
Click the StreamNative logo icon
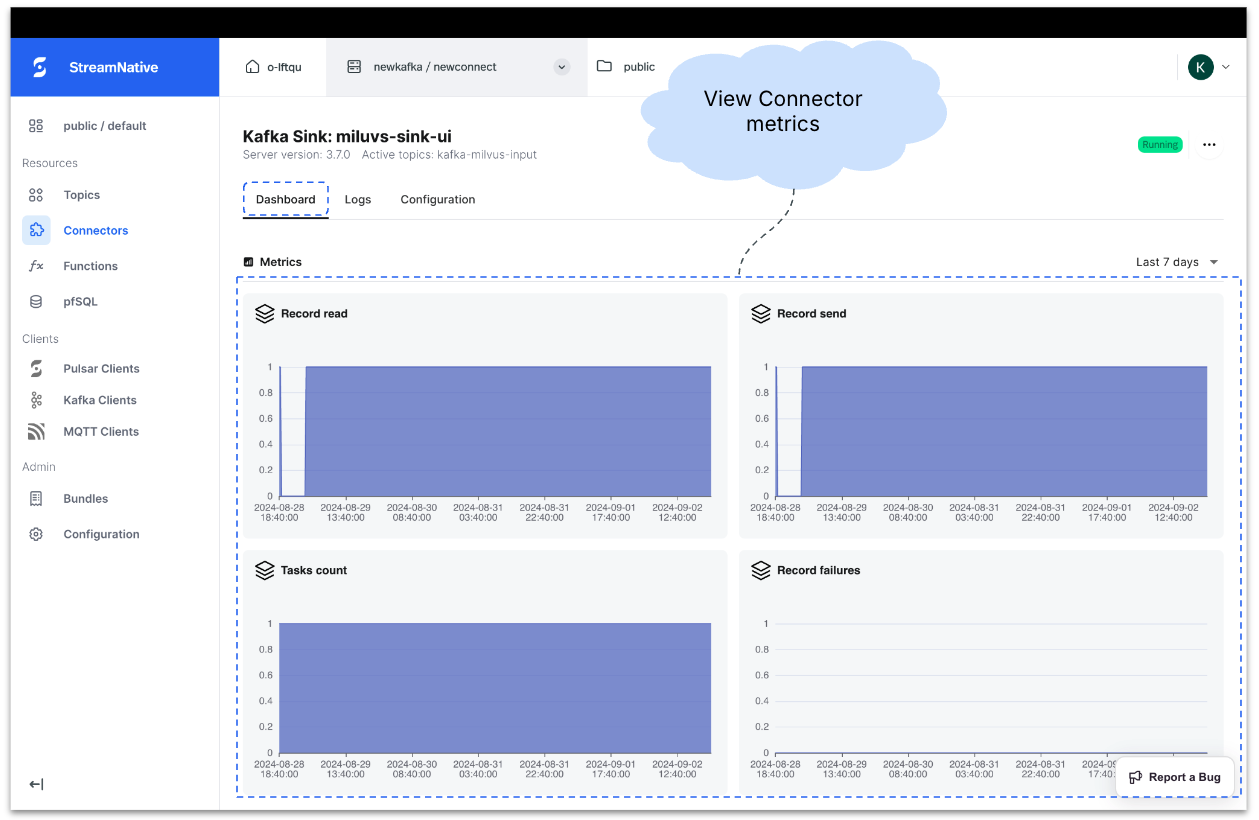point(40,68)
